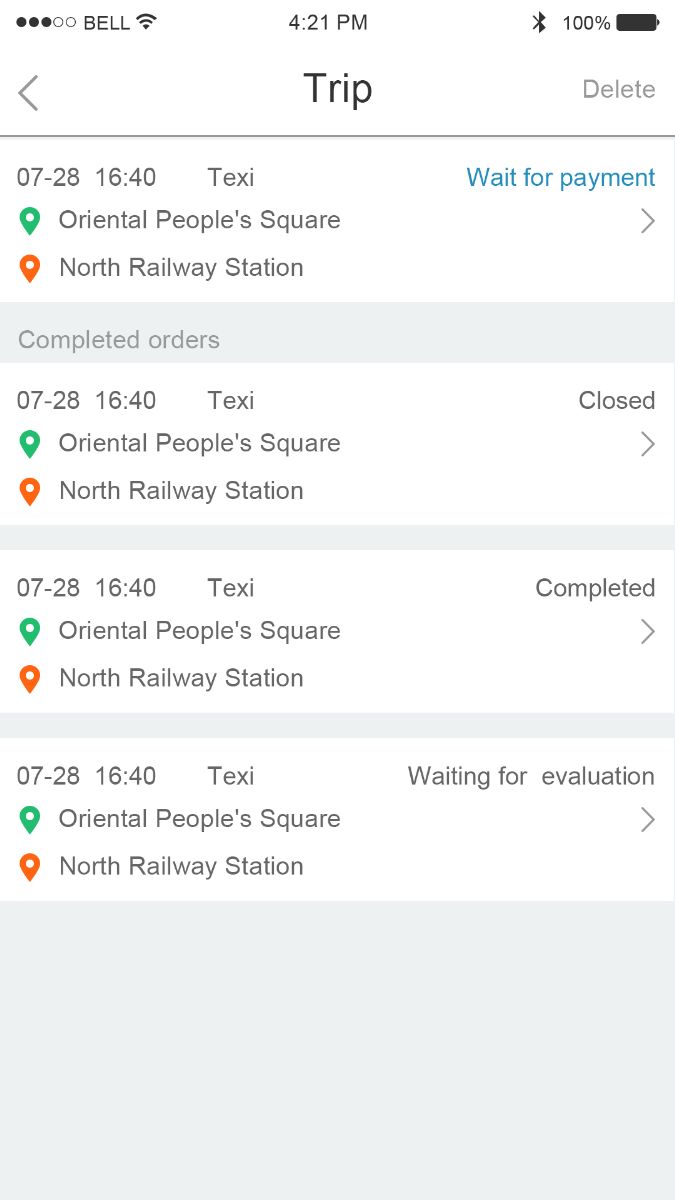675x1200 pixels.
Task: Tap green pickup pin in Wait for payment order
Action: click(30, 221)
